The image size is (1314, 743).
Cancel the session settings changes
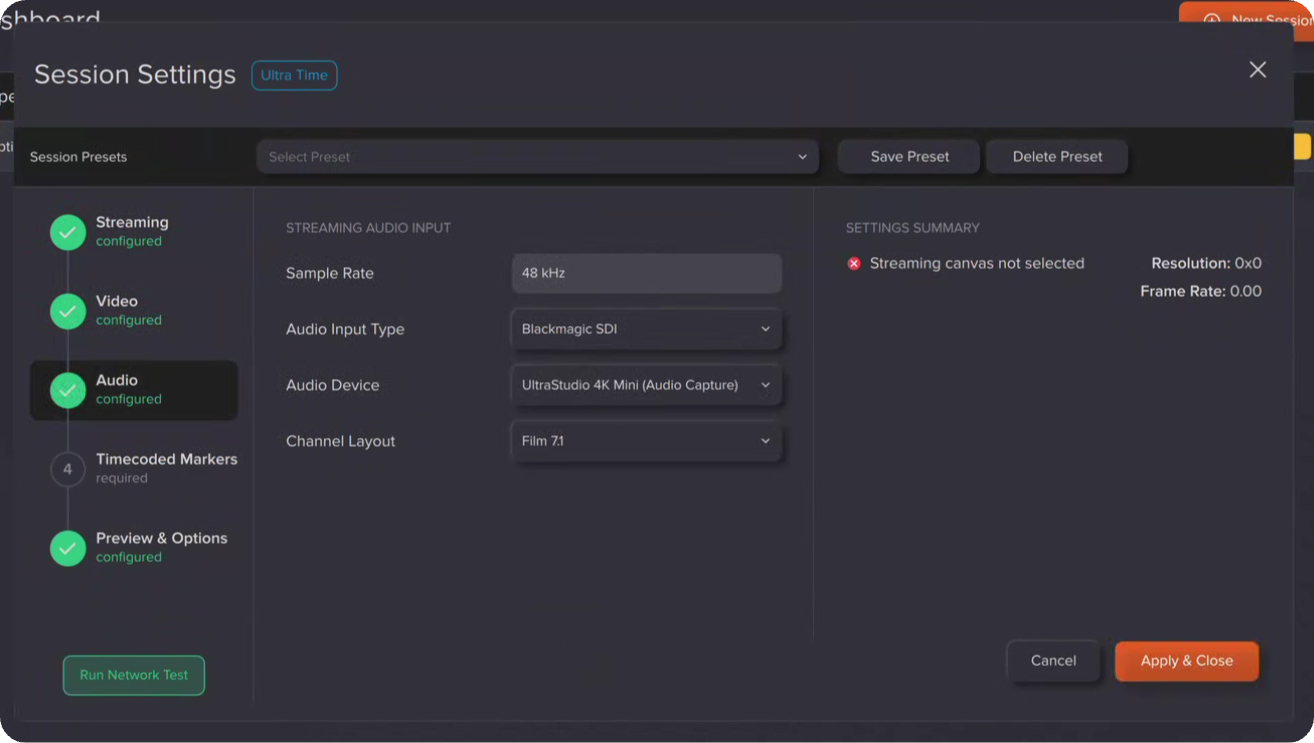click(x=1053, y=661)
